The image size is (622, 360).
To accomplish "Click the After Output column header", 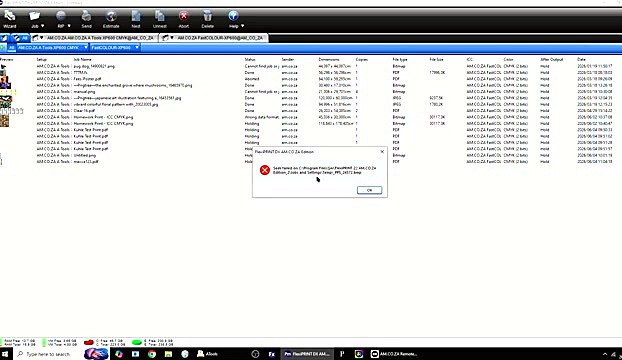I will 551,59.
